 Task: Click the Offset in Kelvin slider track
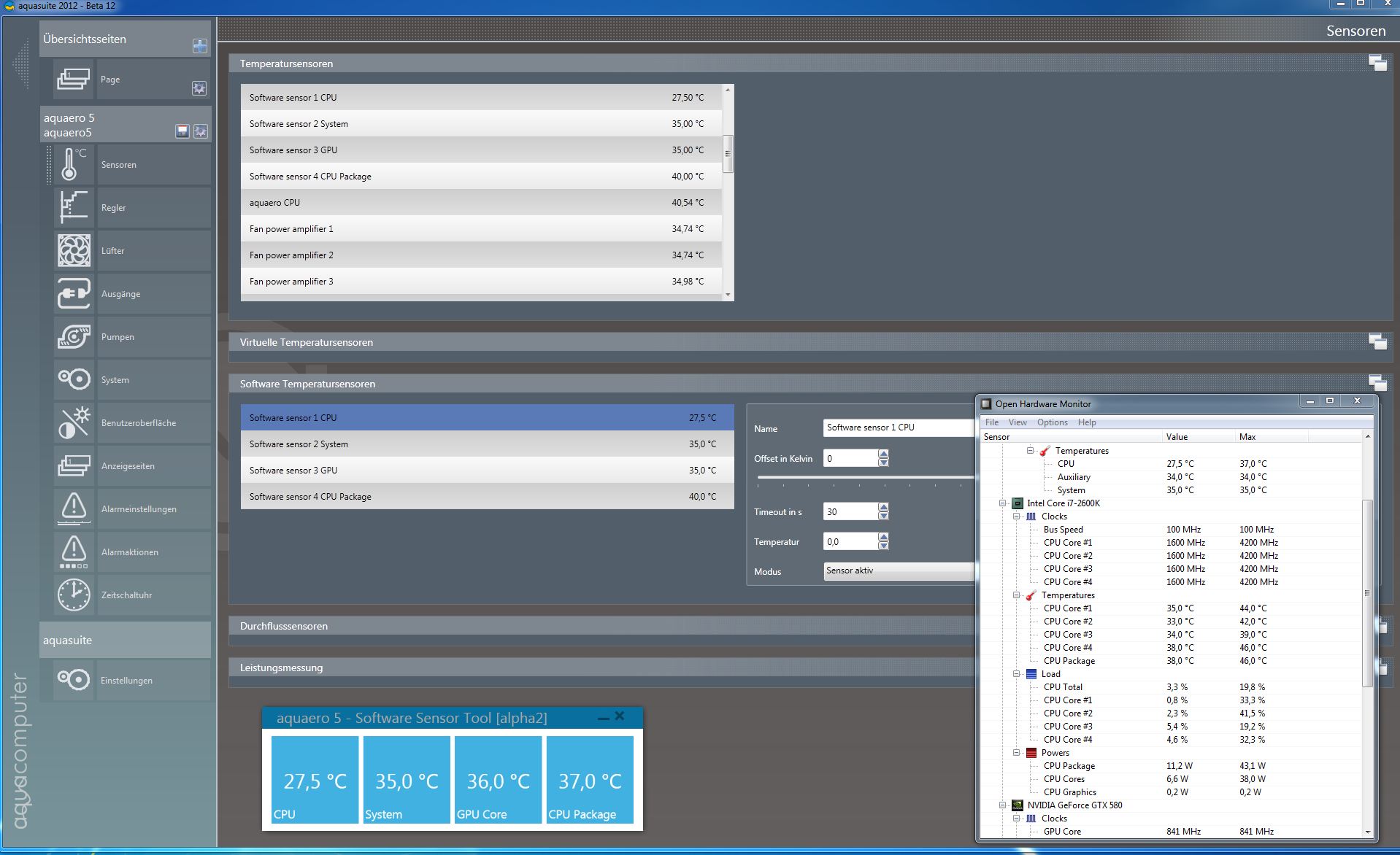(x=865, y=478)
